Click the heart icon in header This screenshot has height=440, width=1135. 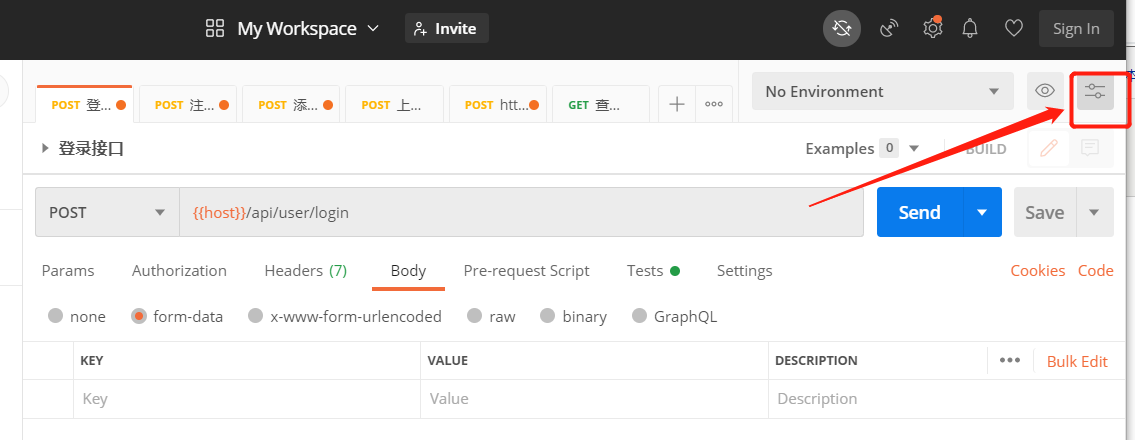point(1013,29)
